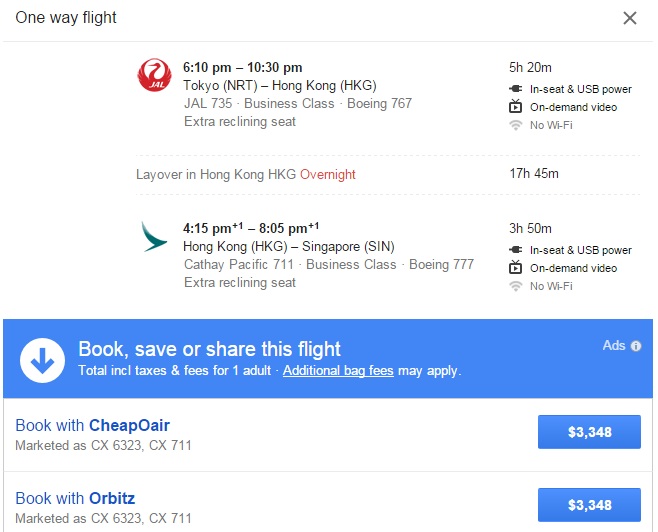658x532 pixels.
Task: Click the on-demand video icon for JAL flight
Action: (x=516, y=107)
